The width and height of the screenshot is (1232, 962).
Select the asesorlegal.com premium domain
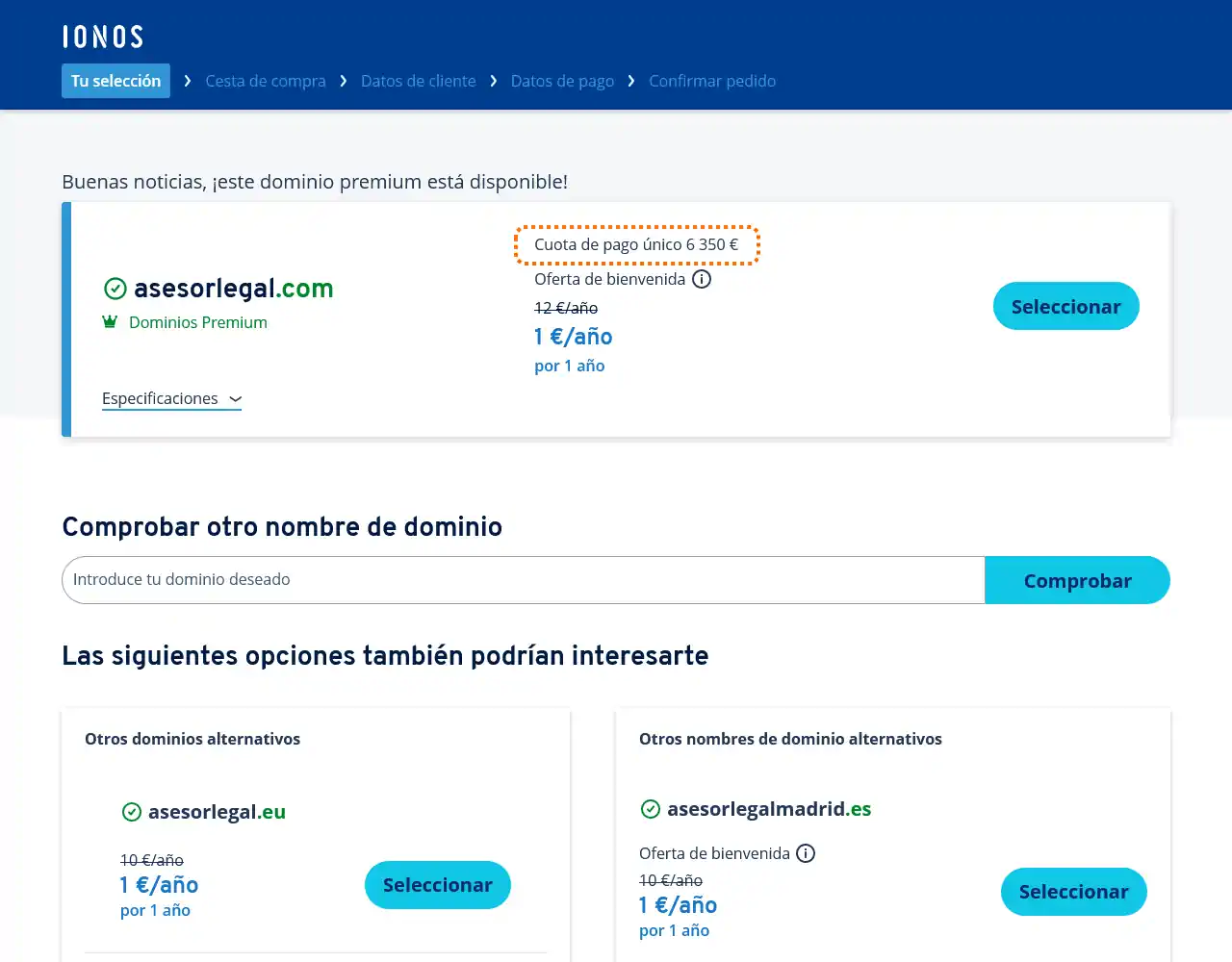coord(1066,306)
